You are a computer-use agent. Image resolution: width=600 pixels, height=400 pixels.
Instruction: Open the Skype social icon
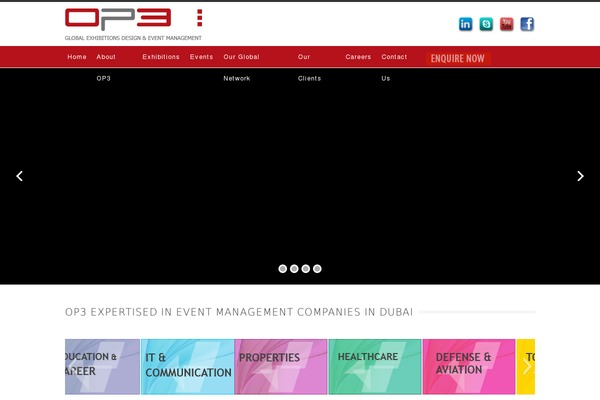pyautogui.click(x=486, y=24)
